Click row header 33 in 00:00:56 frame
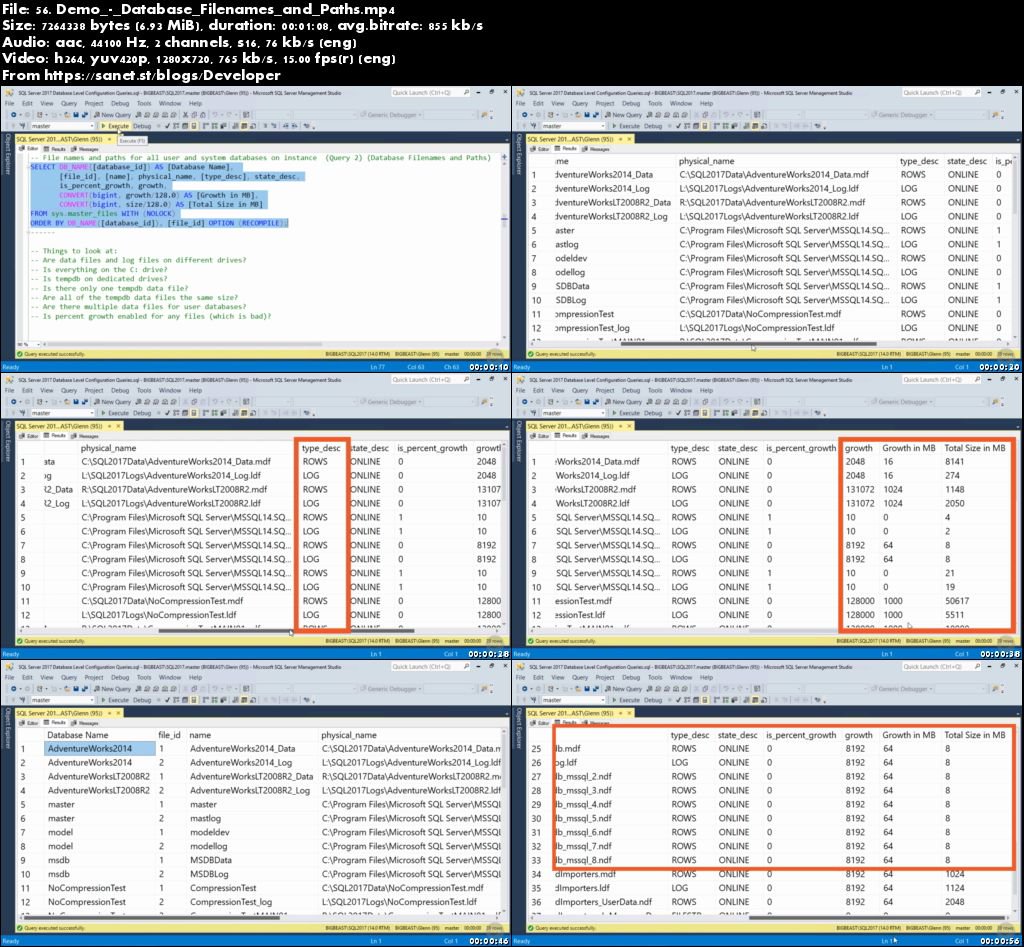Image resolution: width=1024 pixels, height=947 pixels. 537,860
